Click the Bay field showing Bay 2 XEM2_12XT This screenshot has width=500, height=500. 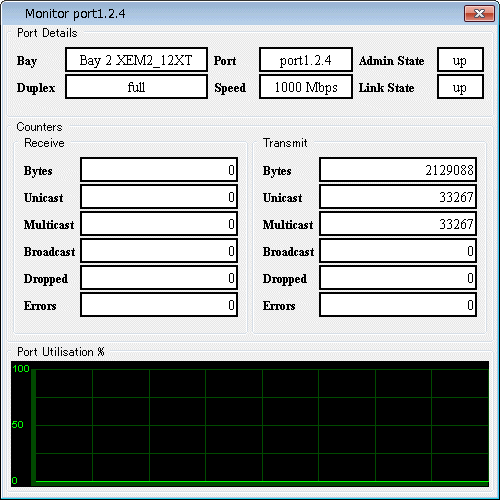tap(136, 60)
